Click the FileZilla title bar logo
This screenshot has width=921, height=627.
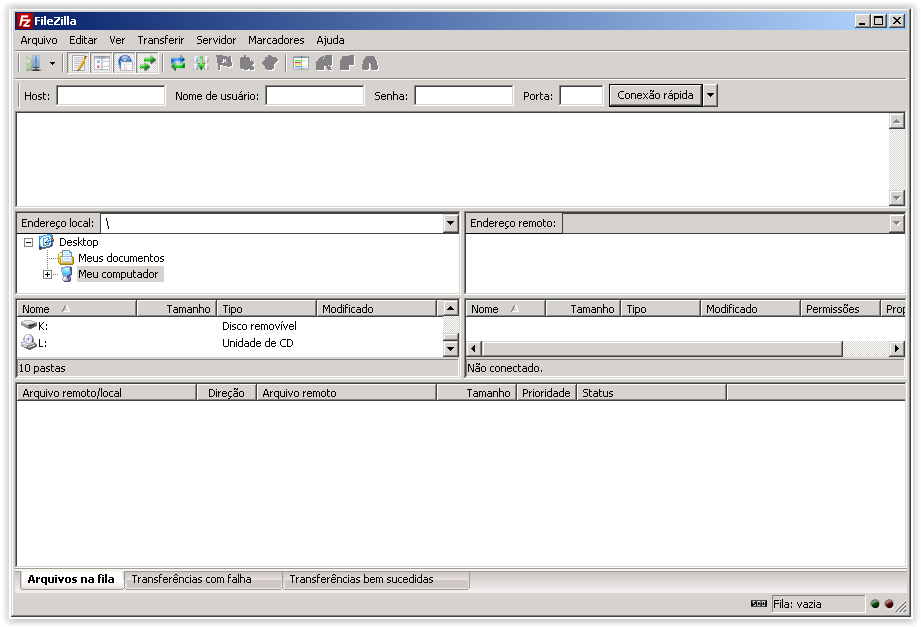(x=24, y=21)
